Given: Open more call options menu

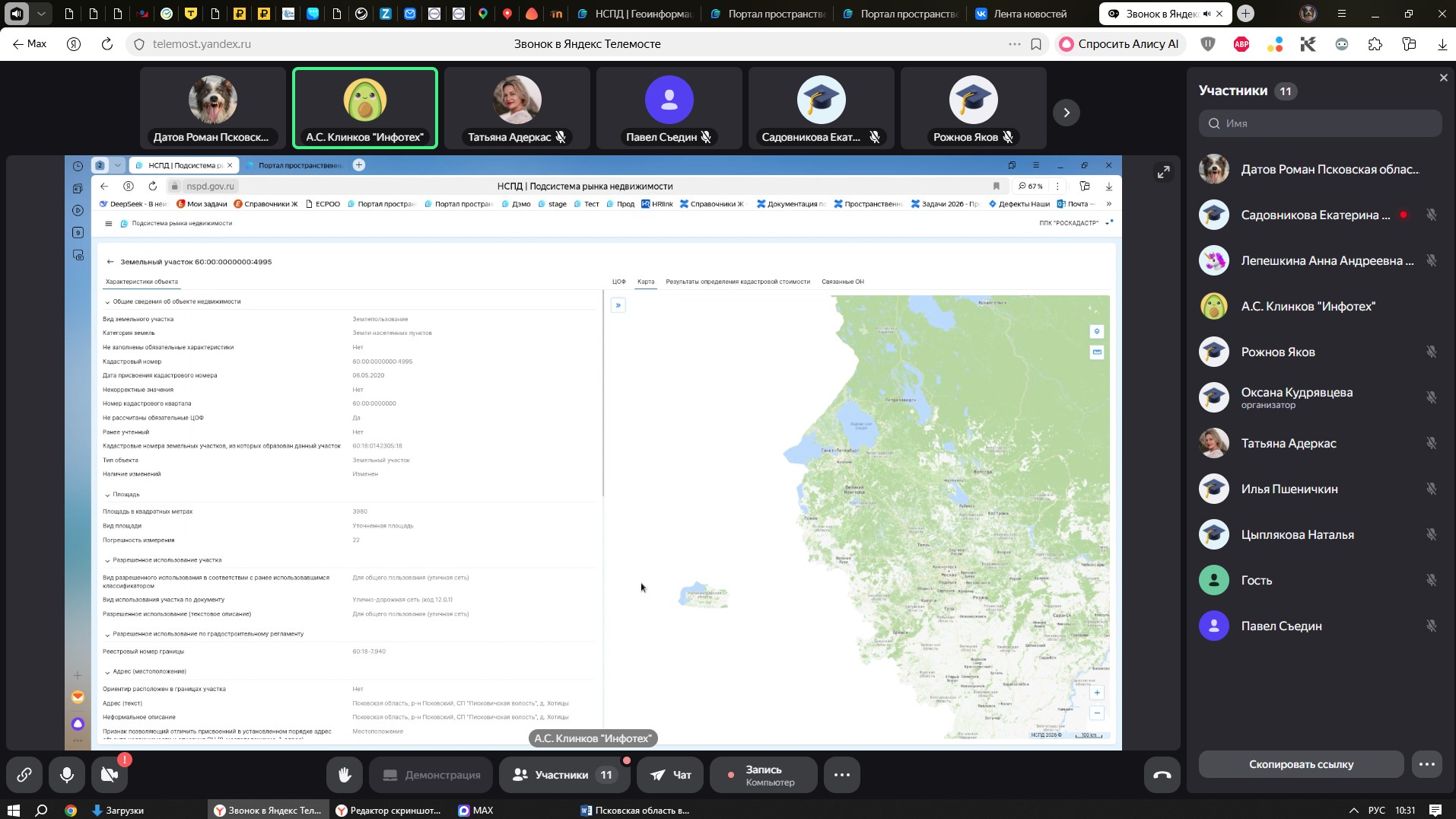Looking at the screenshot, I should point(841,775).
